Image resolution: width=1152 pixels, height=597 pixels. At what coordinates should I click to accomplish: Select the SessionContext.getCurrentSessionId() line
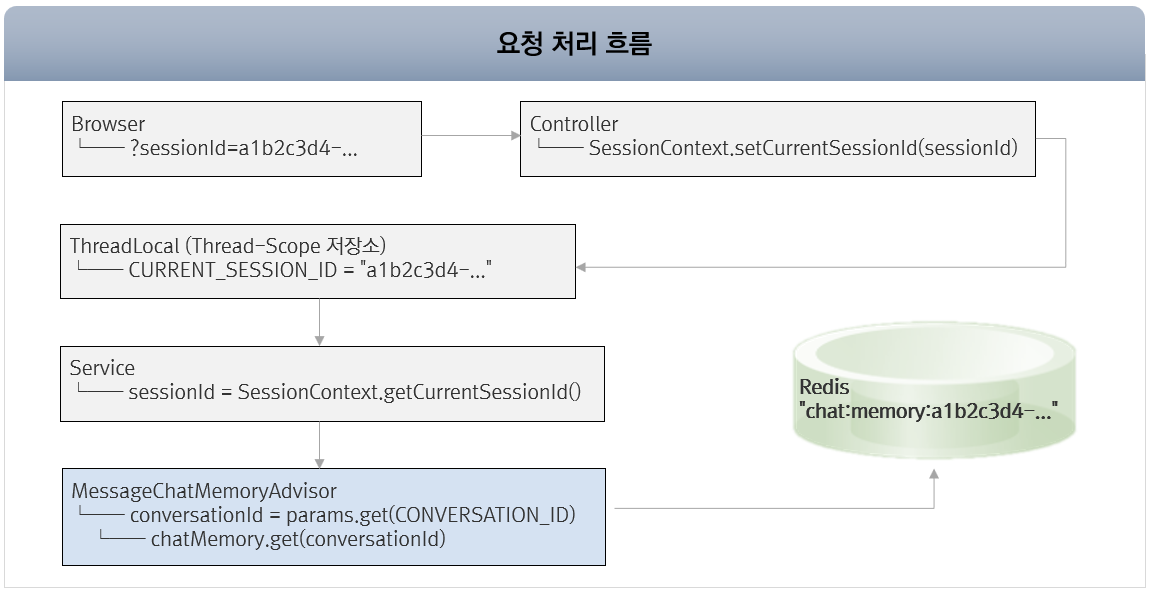(354, 393)
